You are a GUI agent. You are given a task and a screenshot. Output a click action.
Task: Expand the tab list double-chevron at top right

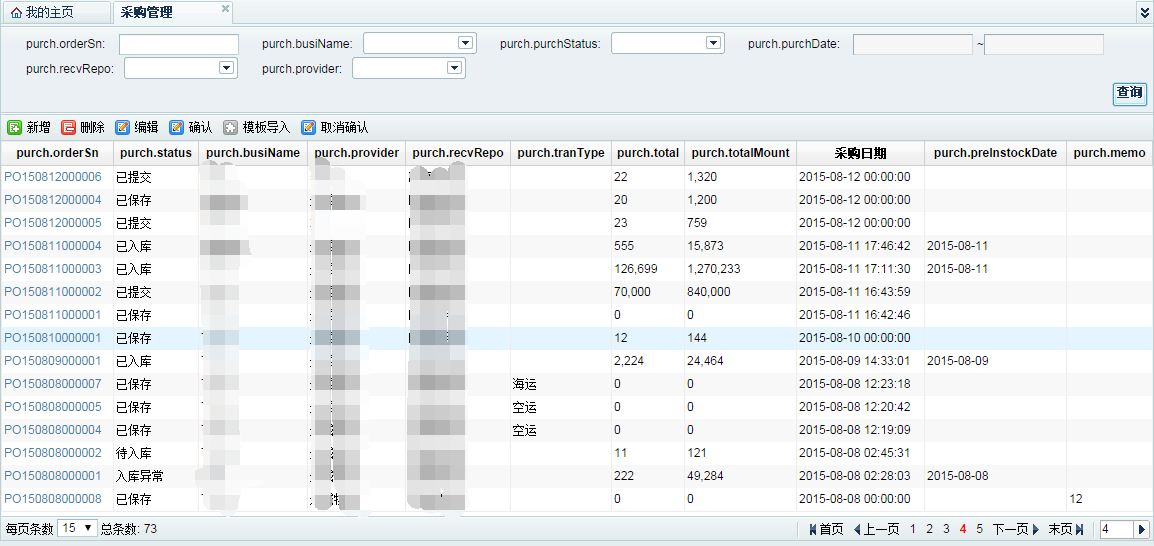pyautogui.click(x=1144, y=12)
